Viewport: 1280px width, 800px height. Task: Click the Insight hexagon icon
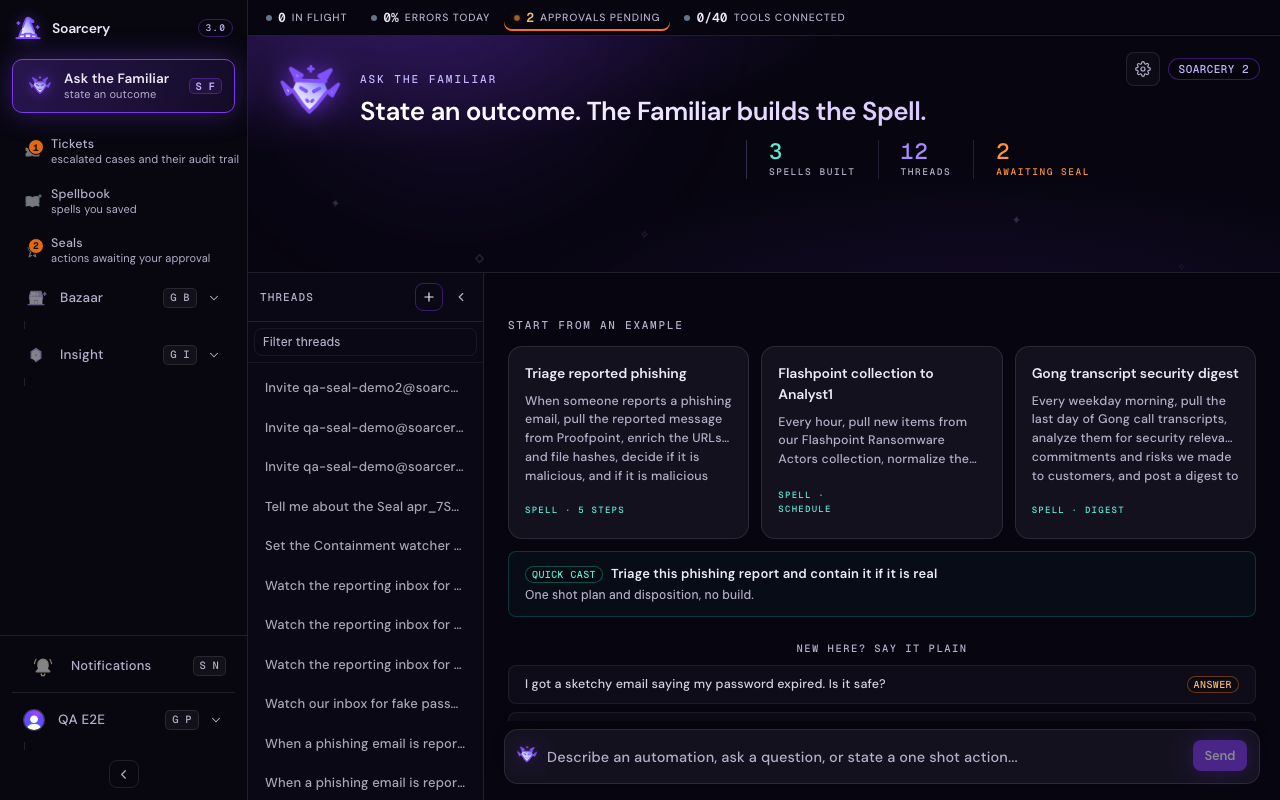(36, 355)
